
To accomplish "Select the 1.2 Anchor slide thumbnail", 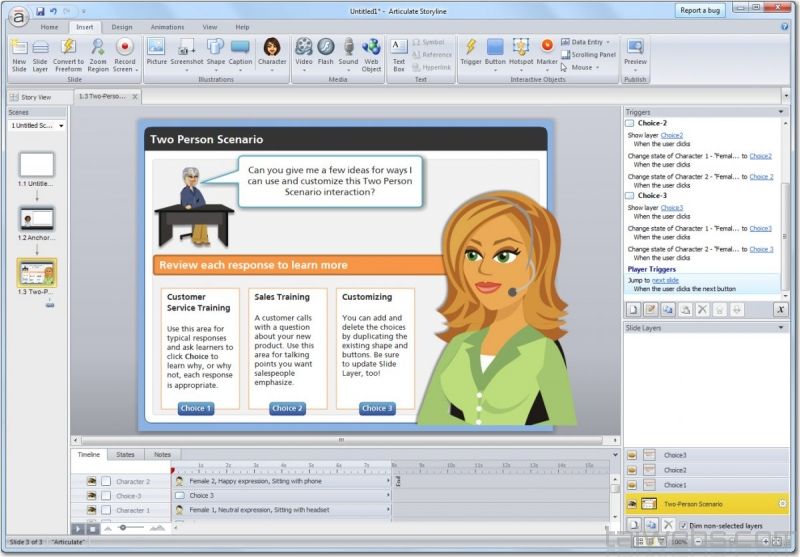I will [37, 219].
